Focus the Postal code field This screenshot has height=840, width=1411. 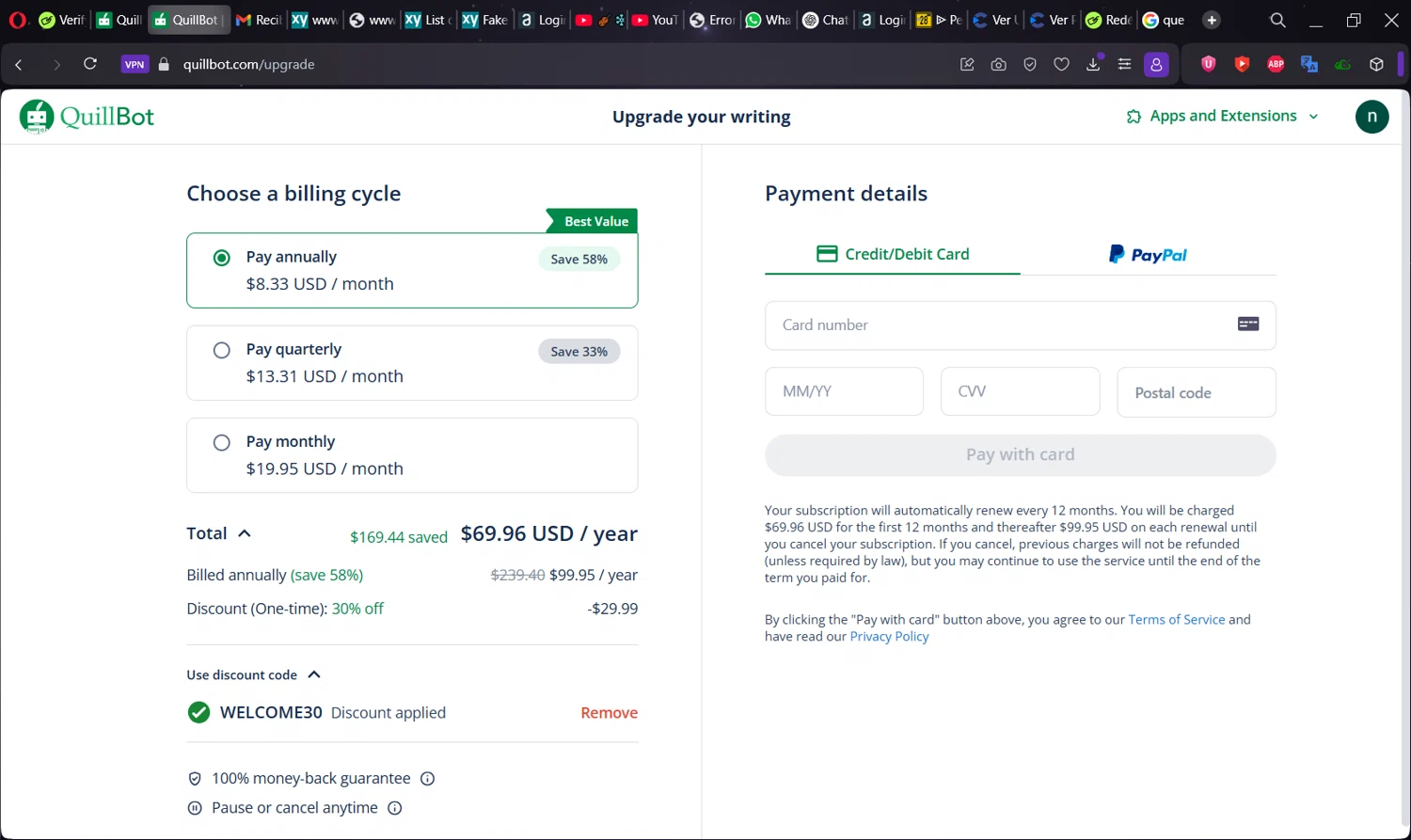[x=1197, y=392]
